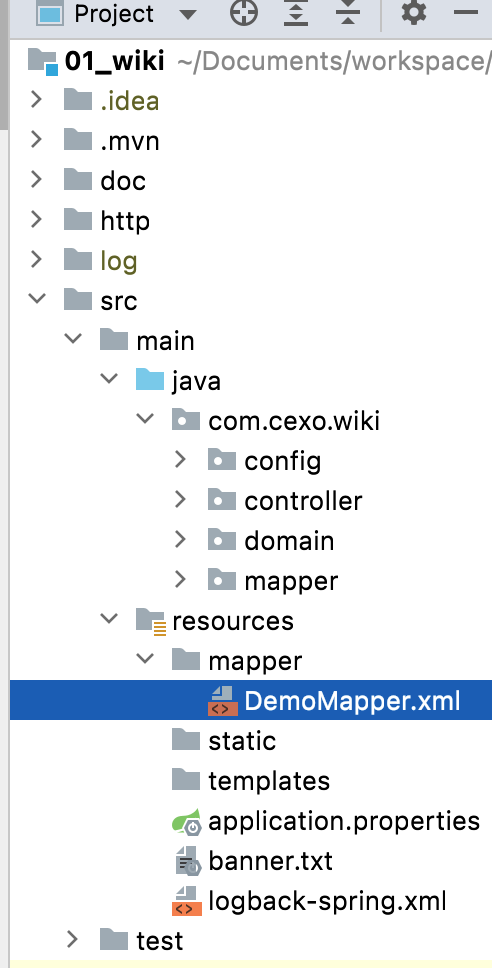Select the DemoMapper.xml file name
Viewport: 492px width, 968px height.
[352, 701]
